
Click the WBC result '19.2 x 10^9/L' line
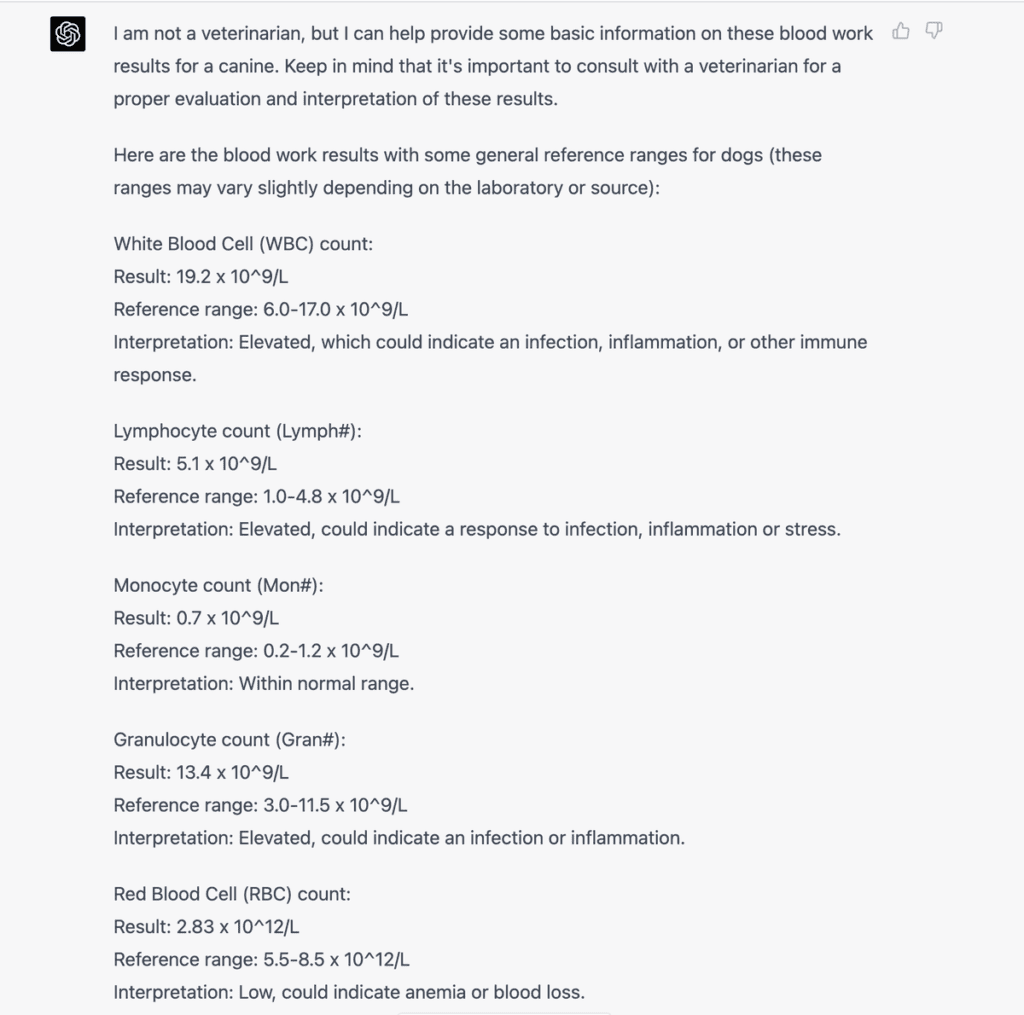tap(201, 277)
